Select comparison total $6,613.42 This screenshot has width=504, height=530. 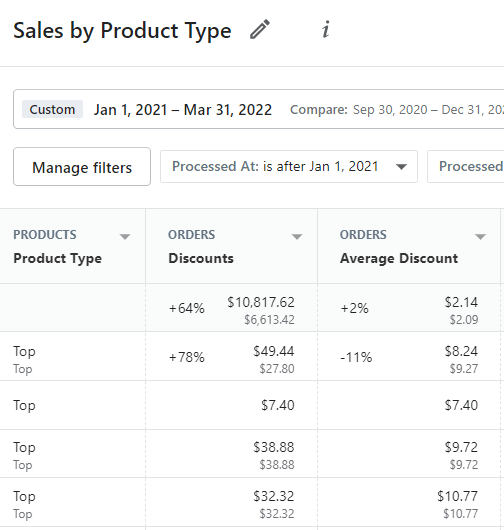tap(269, 319)
